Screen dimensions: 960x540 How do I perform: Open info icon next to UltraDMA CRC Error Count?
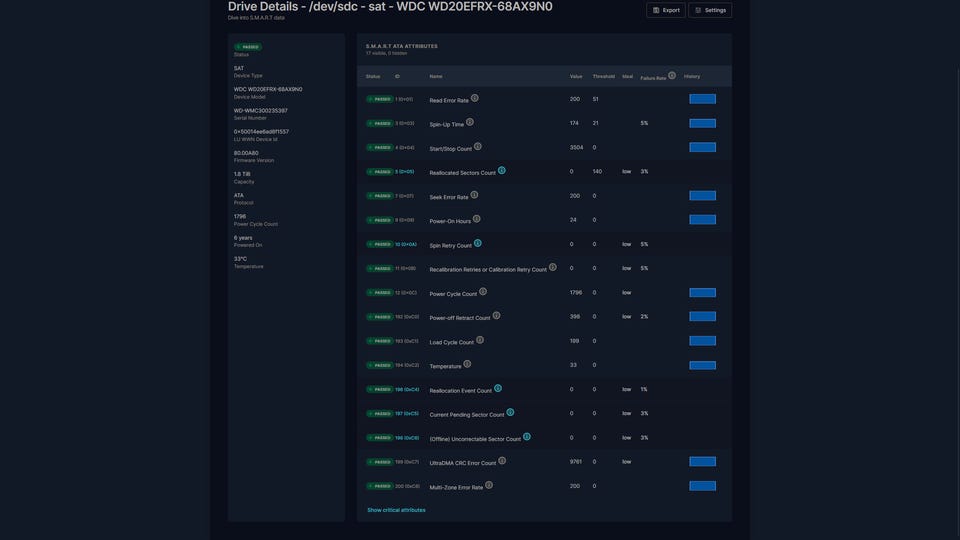502,460
